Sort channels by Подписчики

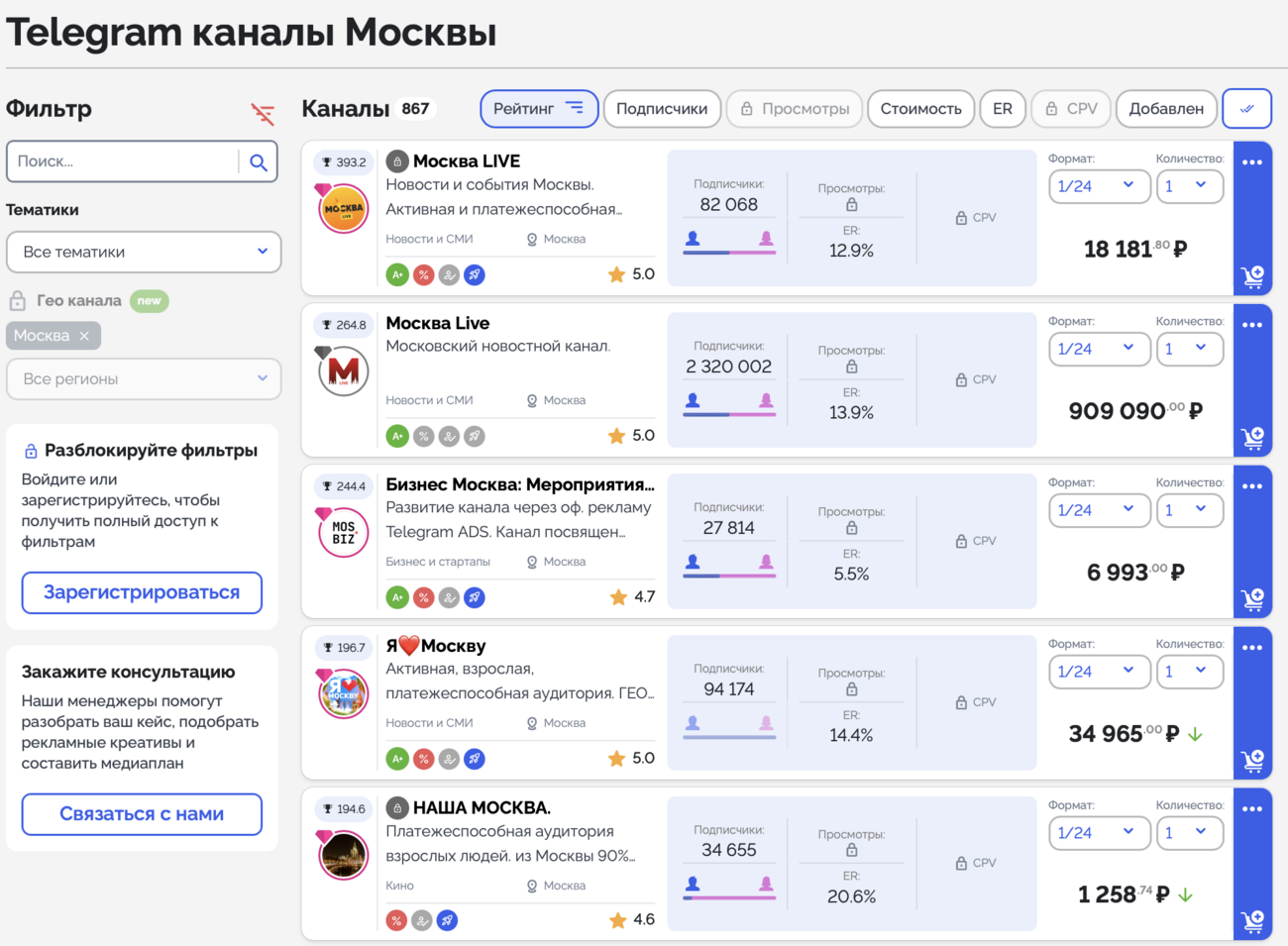[x=662, y=109]
